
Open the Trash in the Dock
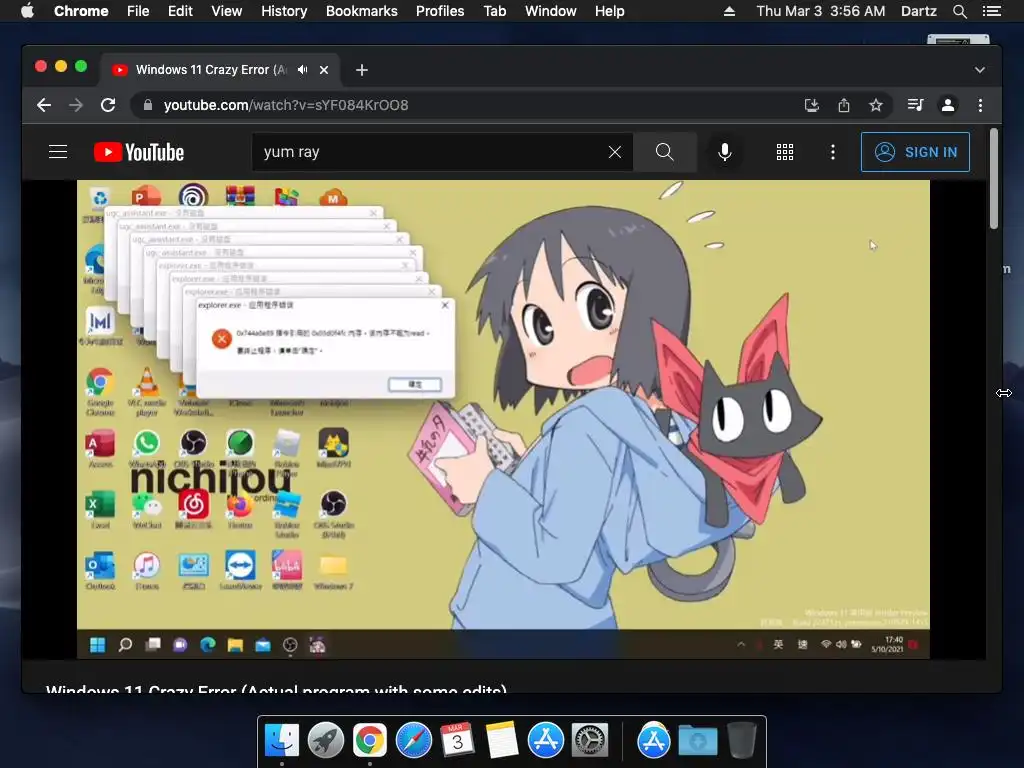point(741,741)
